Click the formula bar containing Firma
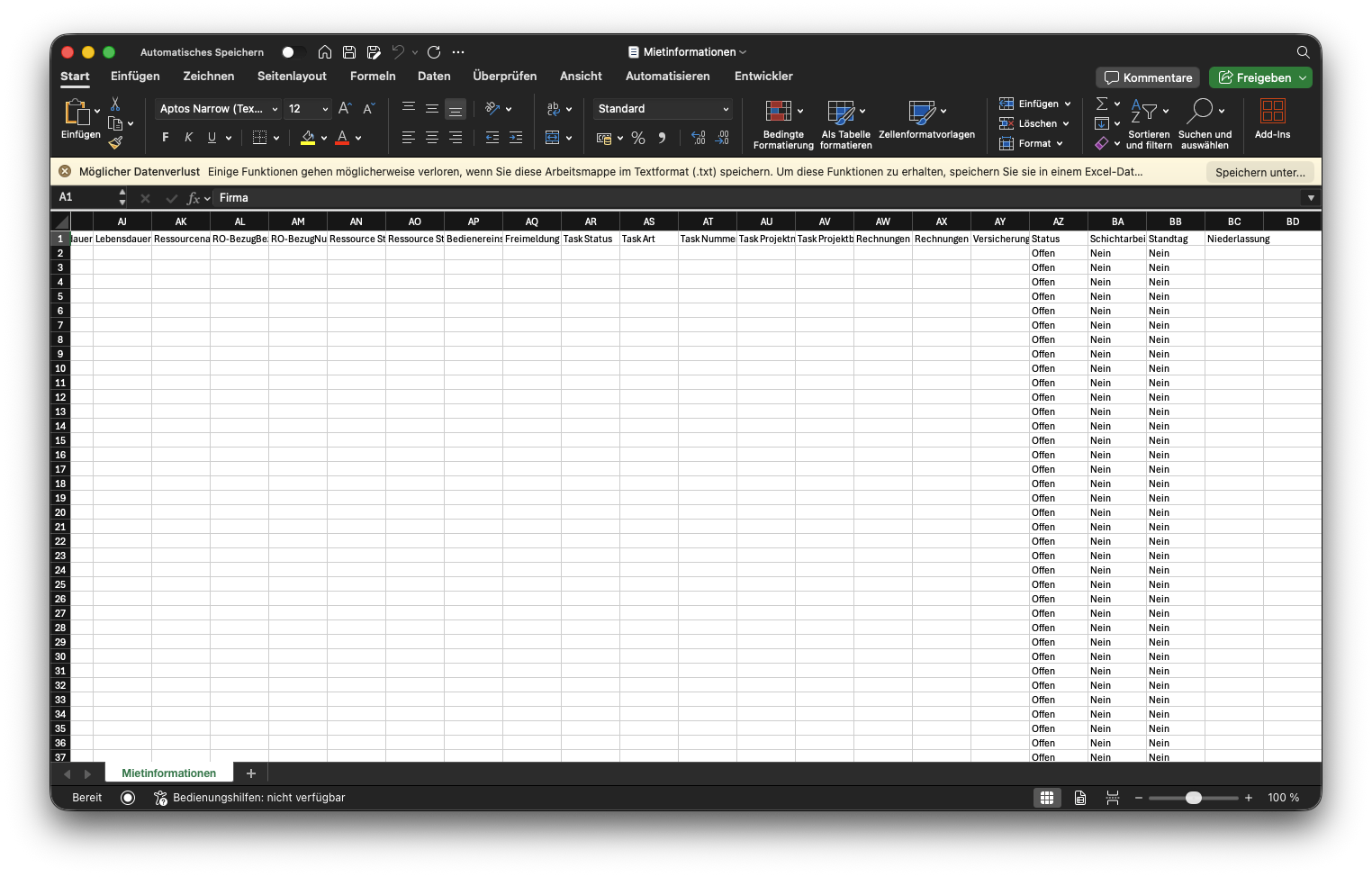1372x877 pixels. (756, 198)
